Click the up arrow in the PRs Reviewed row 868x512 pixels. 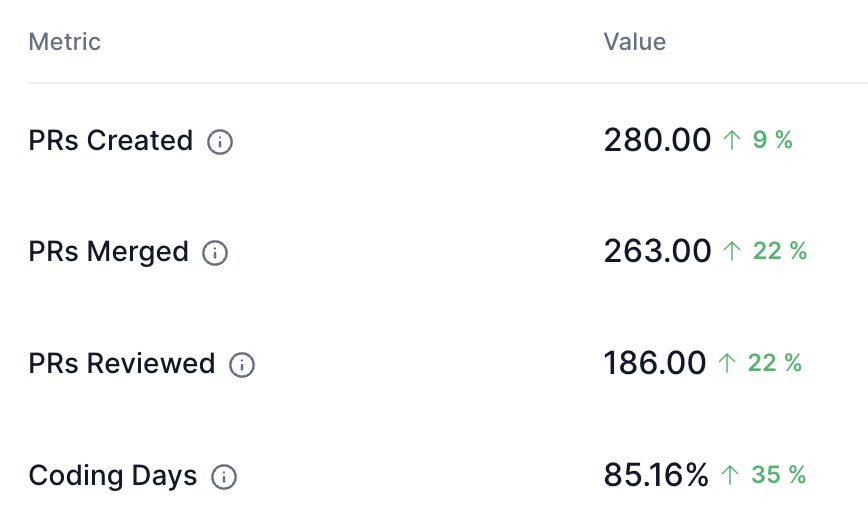pos(727,363)
